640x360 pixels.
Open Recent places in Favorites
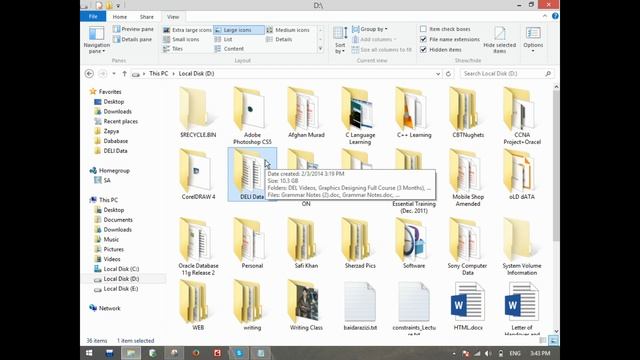click(x=120, y=121)
